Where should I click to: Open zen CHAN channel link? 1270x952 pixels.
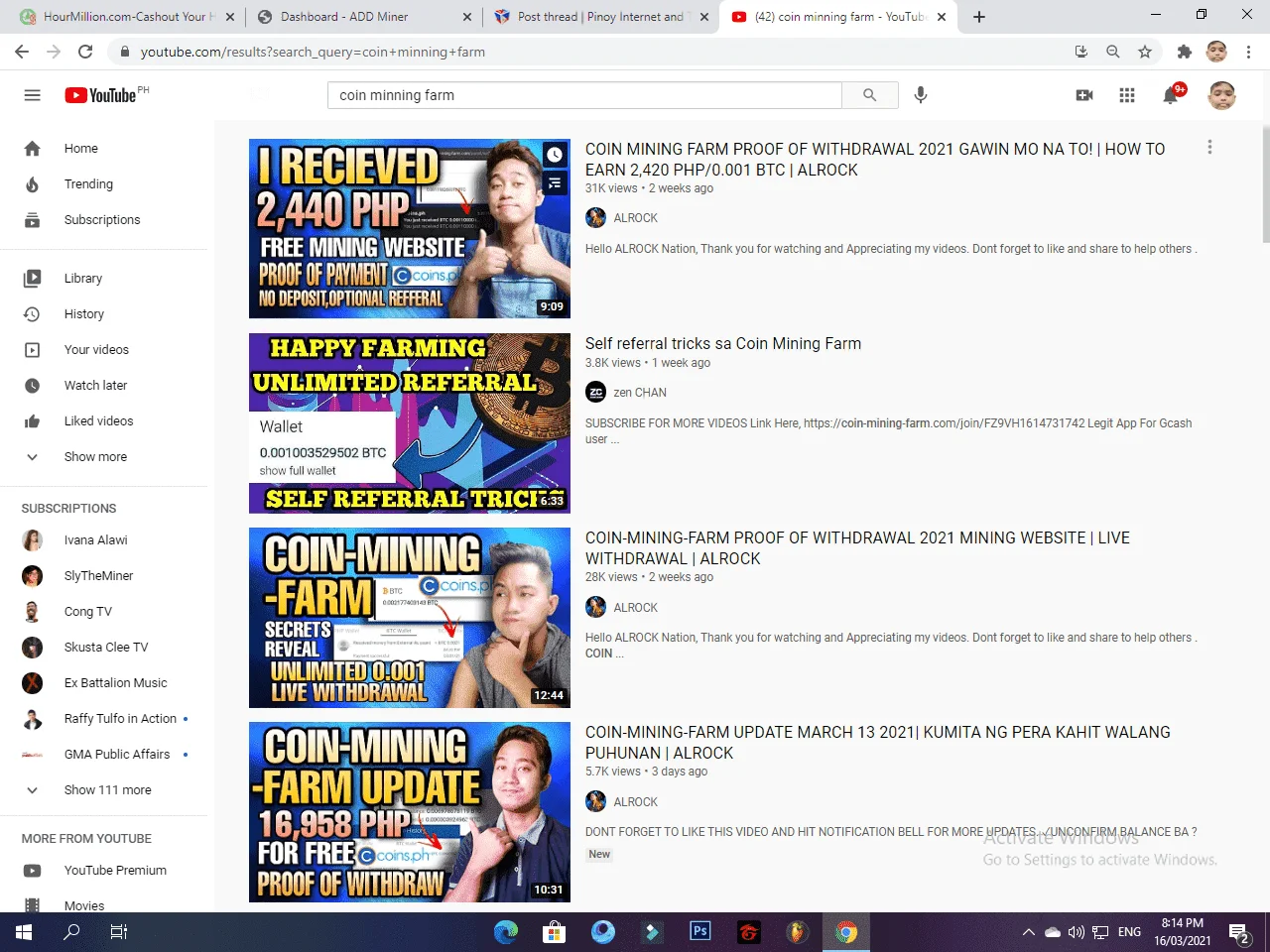click(640, 393)
